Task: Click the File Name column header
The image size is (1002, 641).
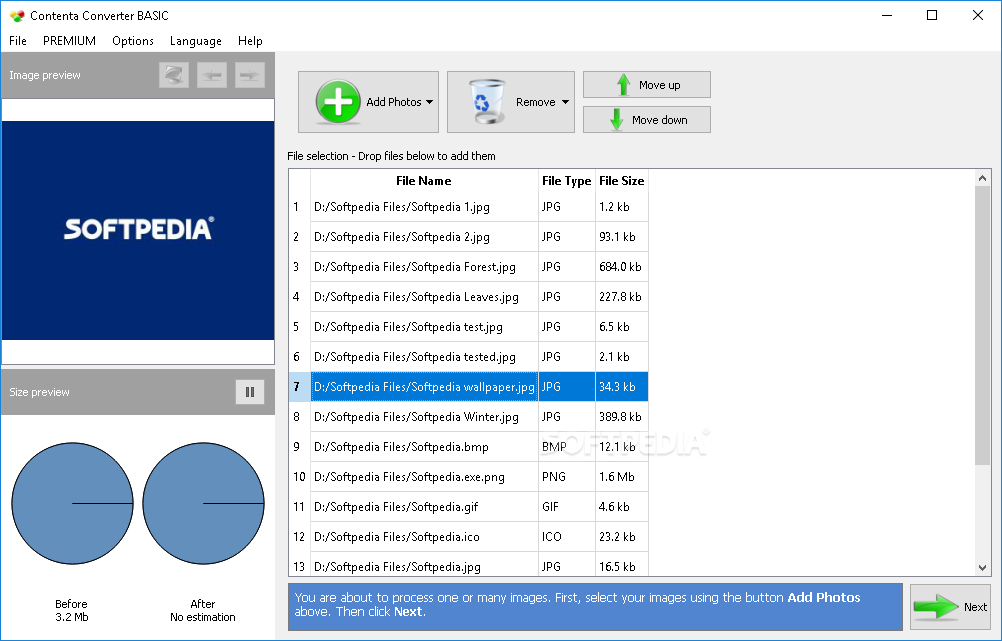Action: 424,181
